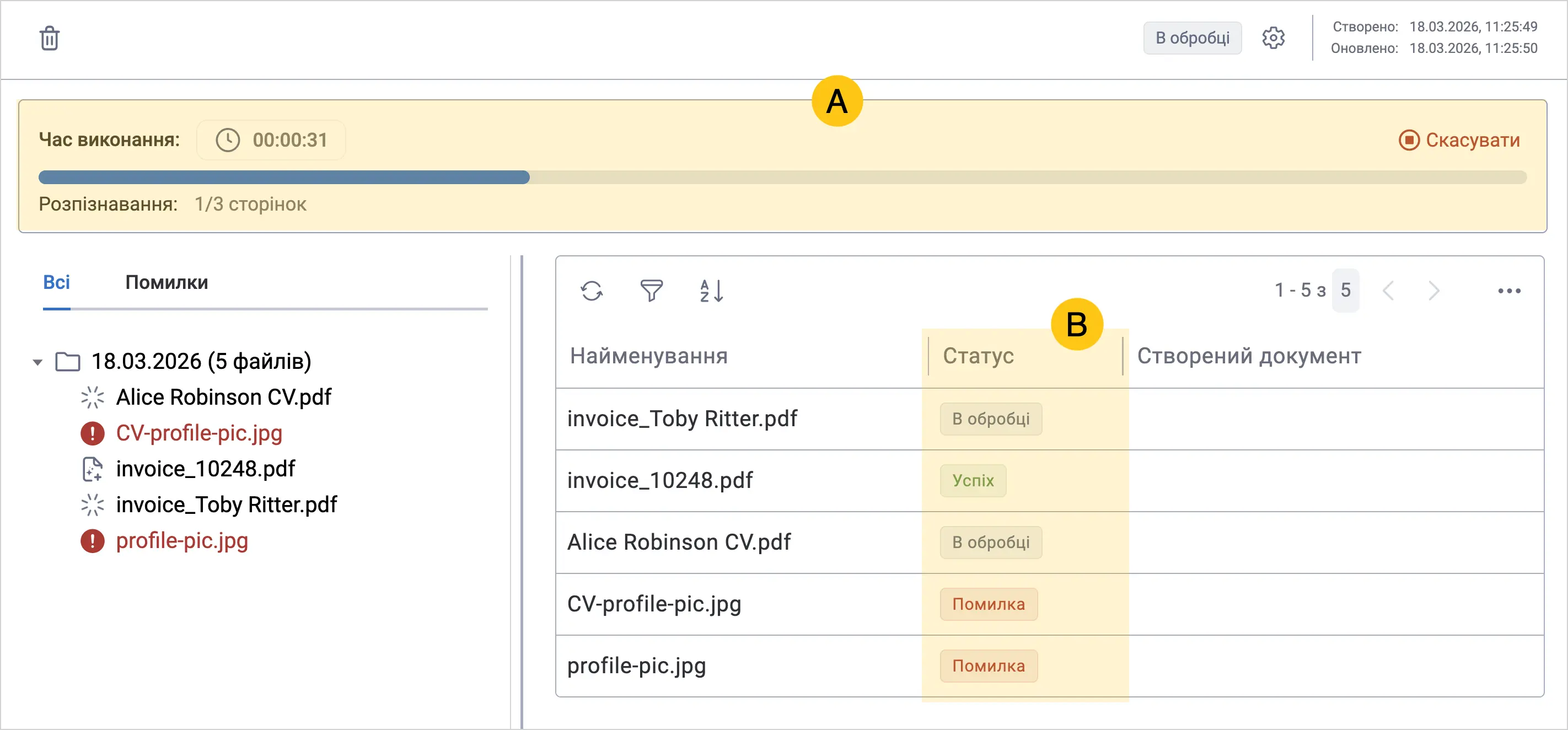Click error icon beside profile-pic.jpg in tree
The image size is (1568, 730).
click(x=93, y=541)
